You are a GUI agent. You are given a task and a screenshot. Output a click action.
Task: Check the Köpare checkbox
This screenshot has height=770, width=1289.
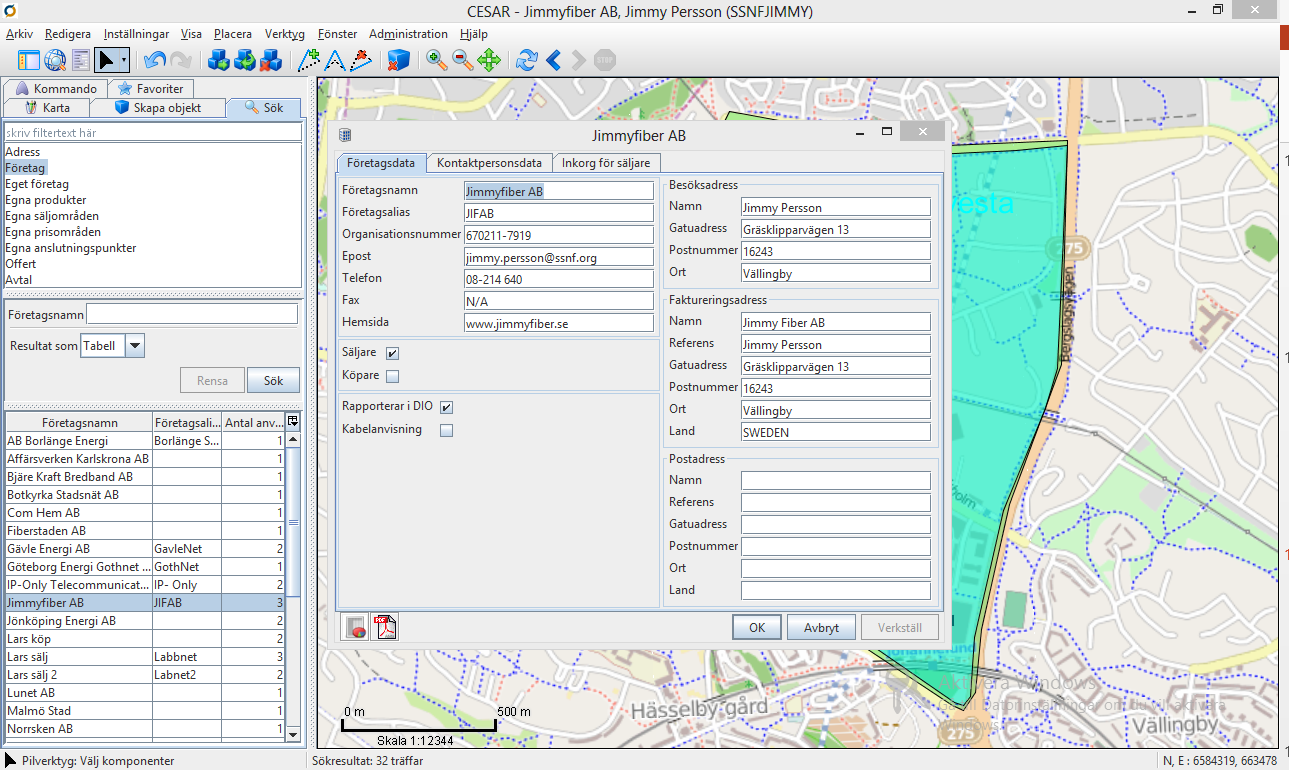point(392,376)
